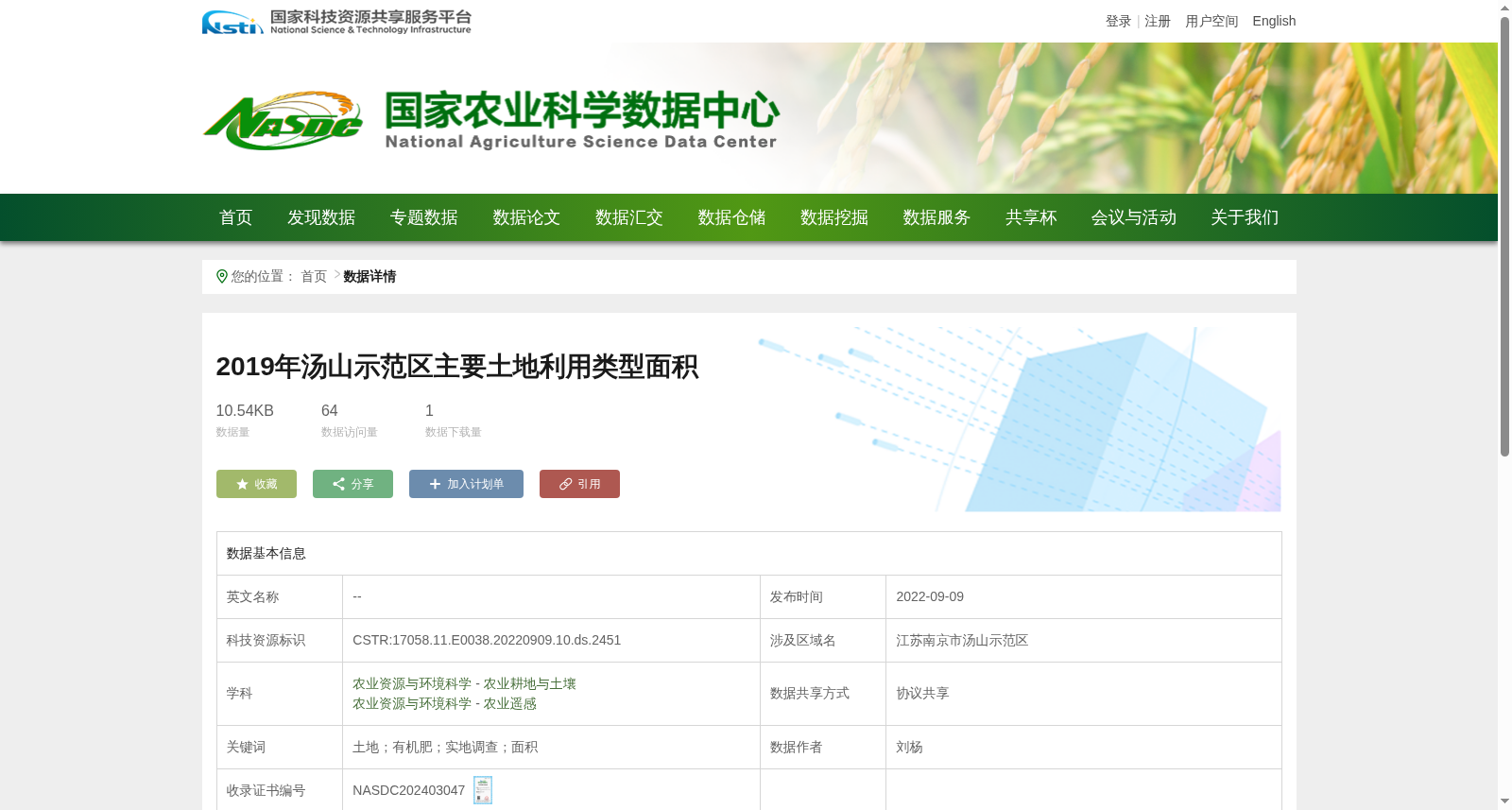Click the dataset title 2019年汤山示范区主要土地利用类型面积
Screen dimensions: 1512x810
457,367
